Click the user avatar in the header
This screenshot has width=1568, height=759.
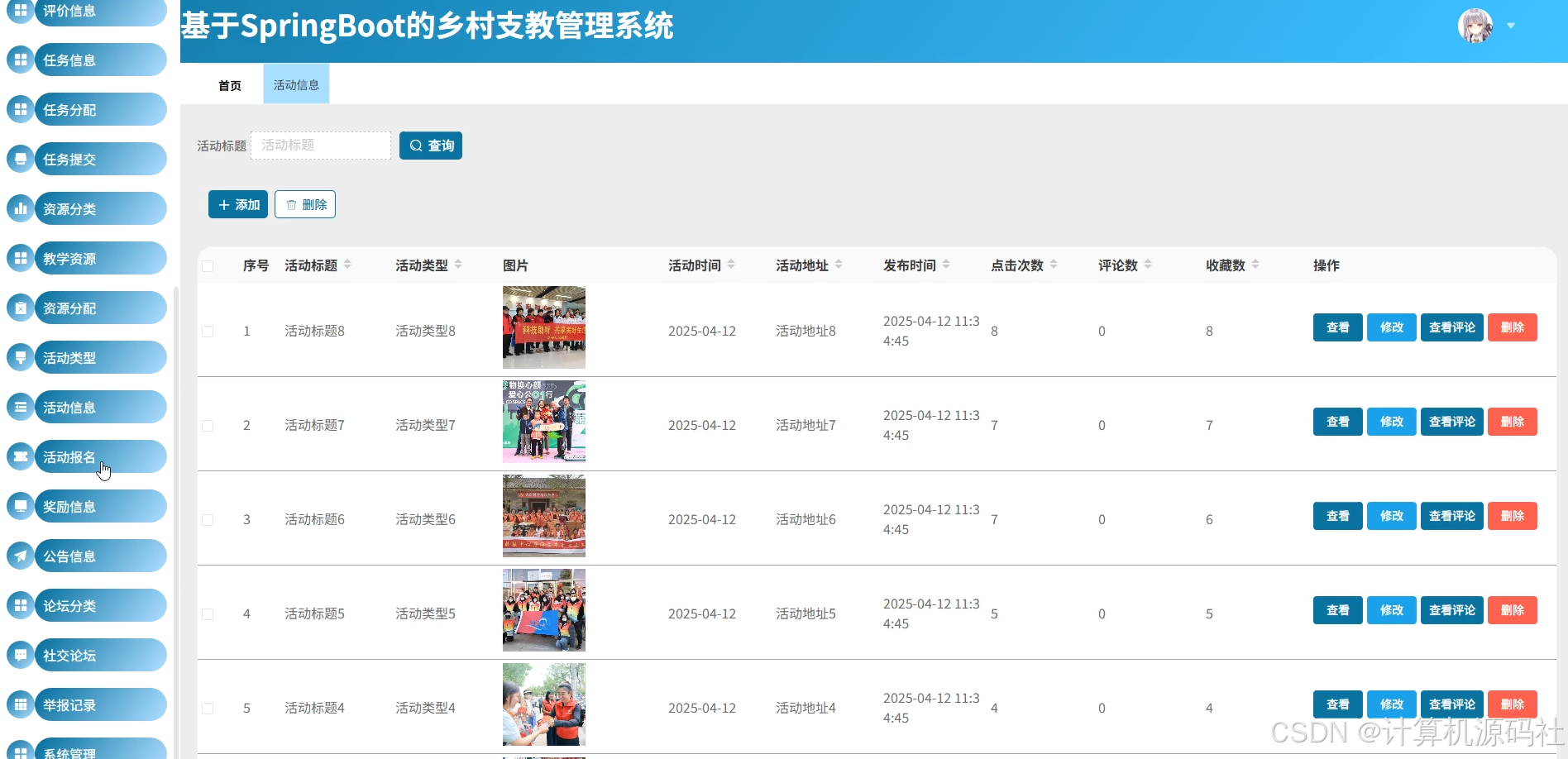coord(1475,26)
